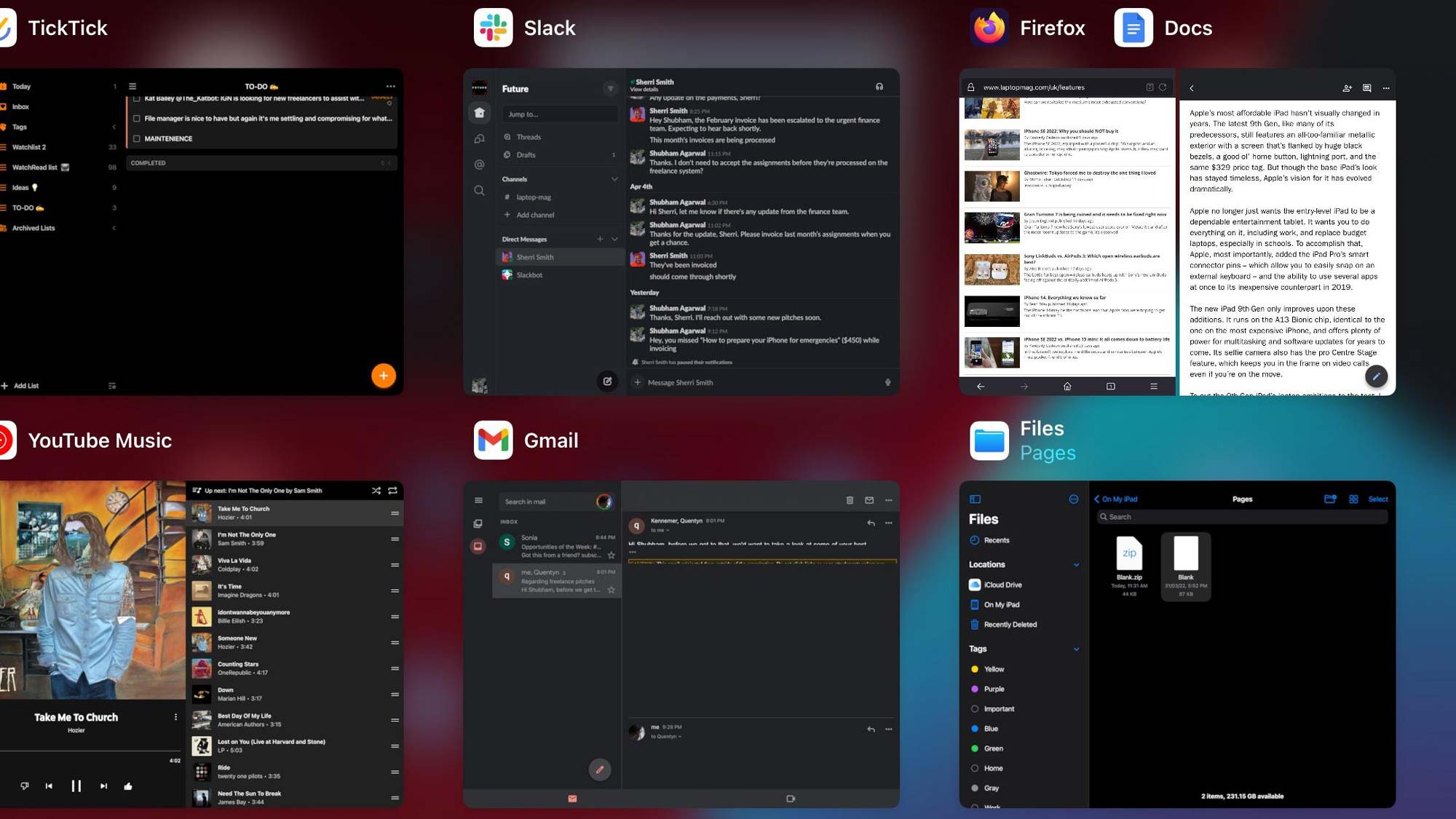Select the Future channel tab in Slack

515,89
